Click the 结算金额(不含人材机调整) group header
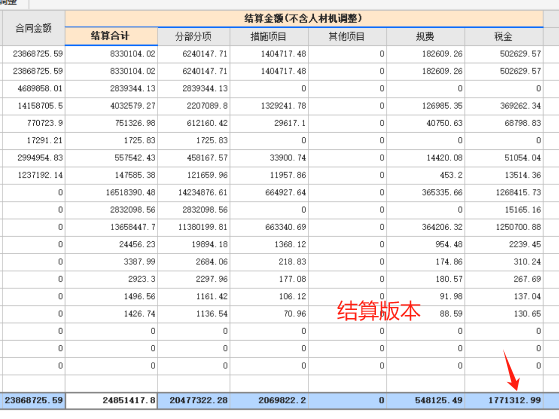Image resolution: width=559 pixels, height=419 pixels. point(304,19)
